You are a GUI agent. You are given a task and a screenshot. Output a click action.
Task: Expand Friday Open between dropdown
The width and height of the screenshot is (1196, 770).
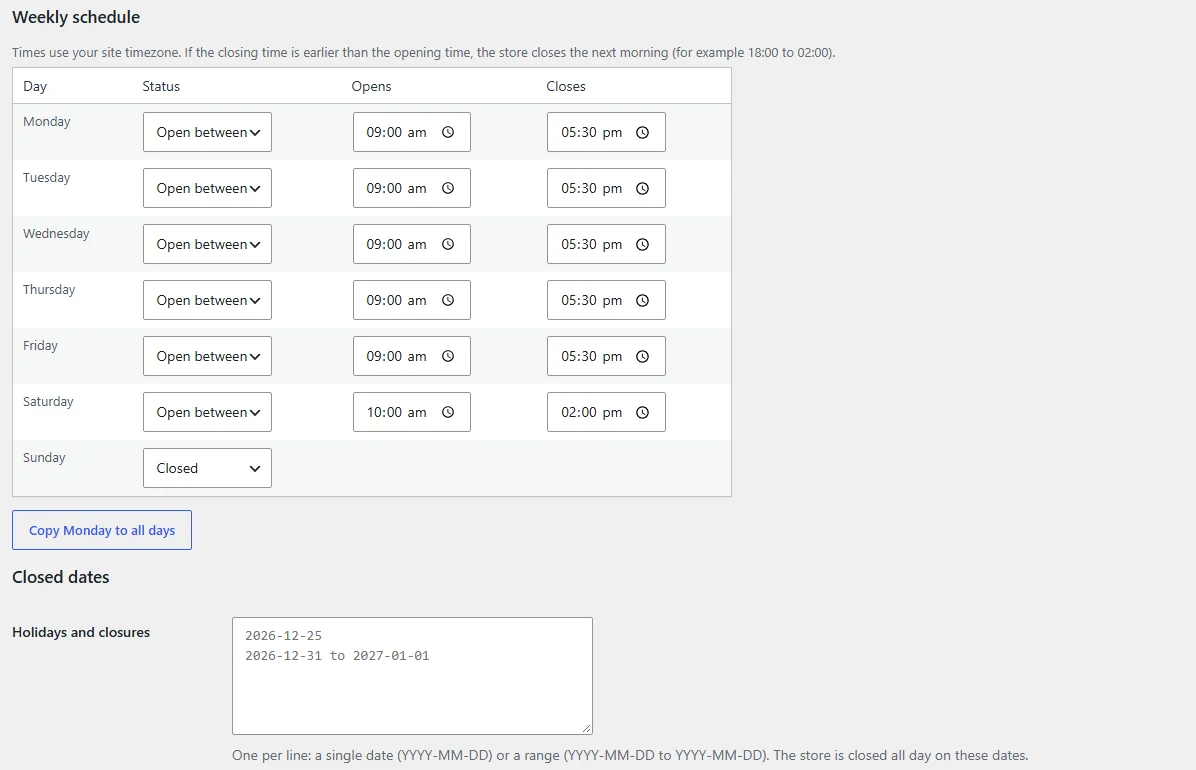coord(207,356)
